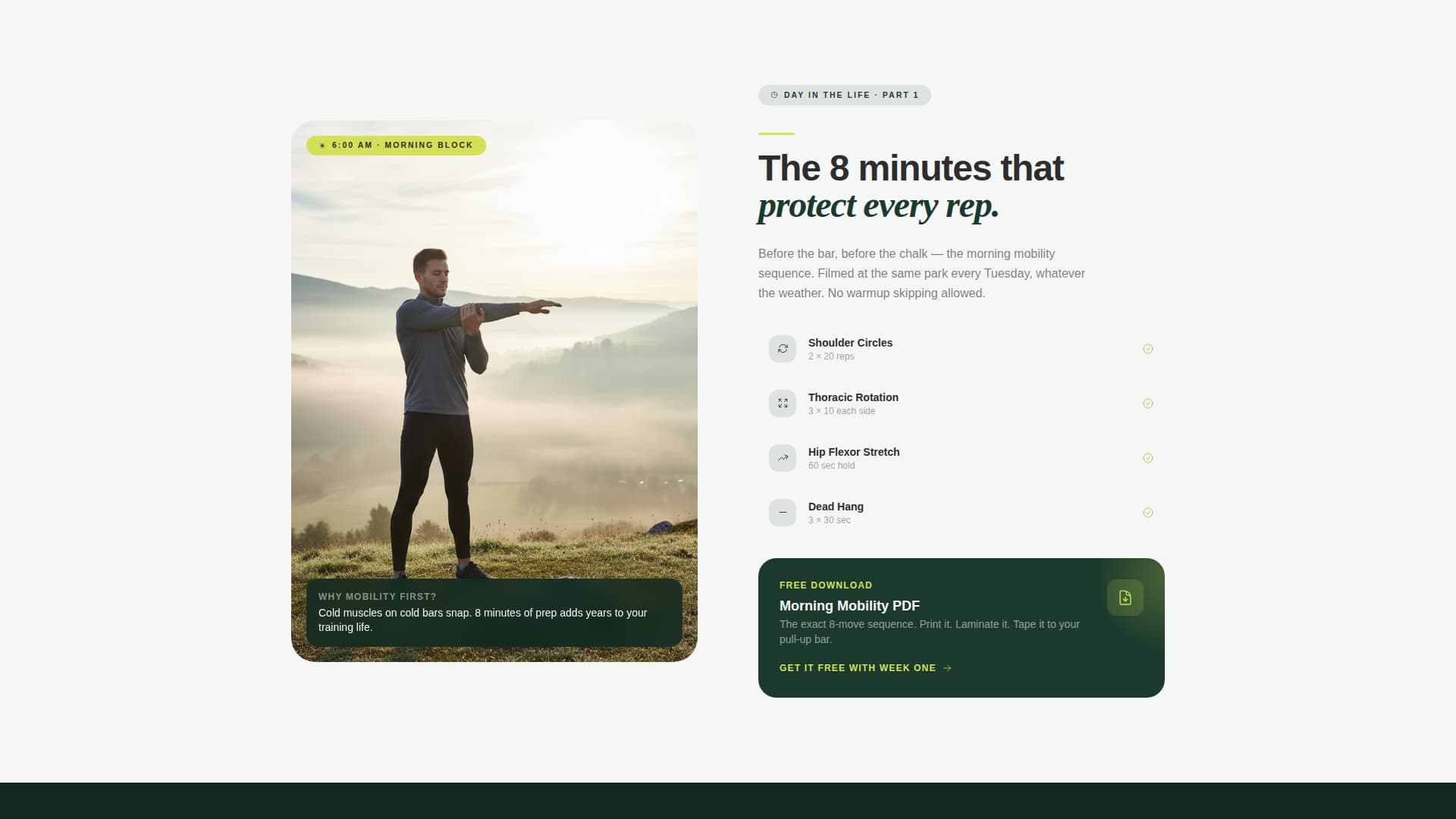
Task: Uncheck the Dead Hang completion circle
Action: (1147, 513)
